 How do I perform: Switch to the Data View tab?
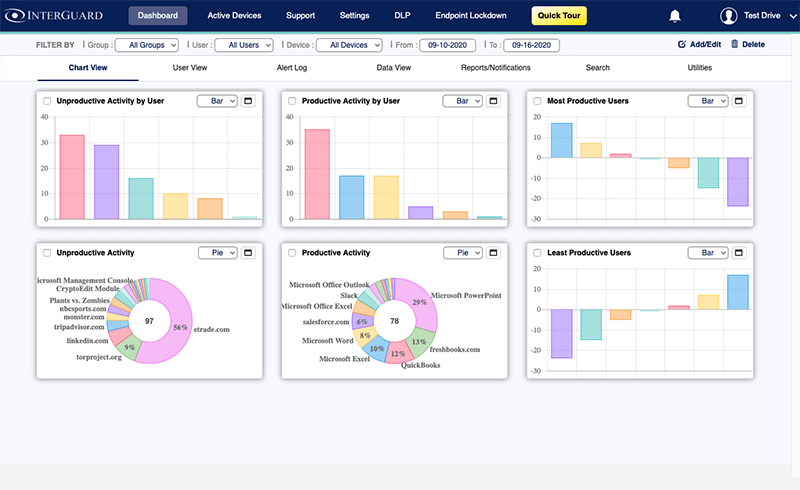pos(394,67)
